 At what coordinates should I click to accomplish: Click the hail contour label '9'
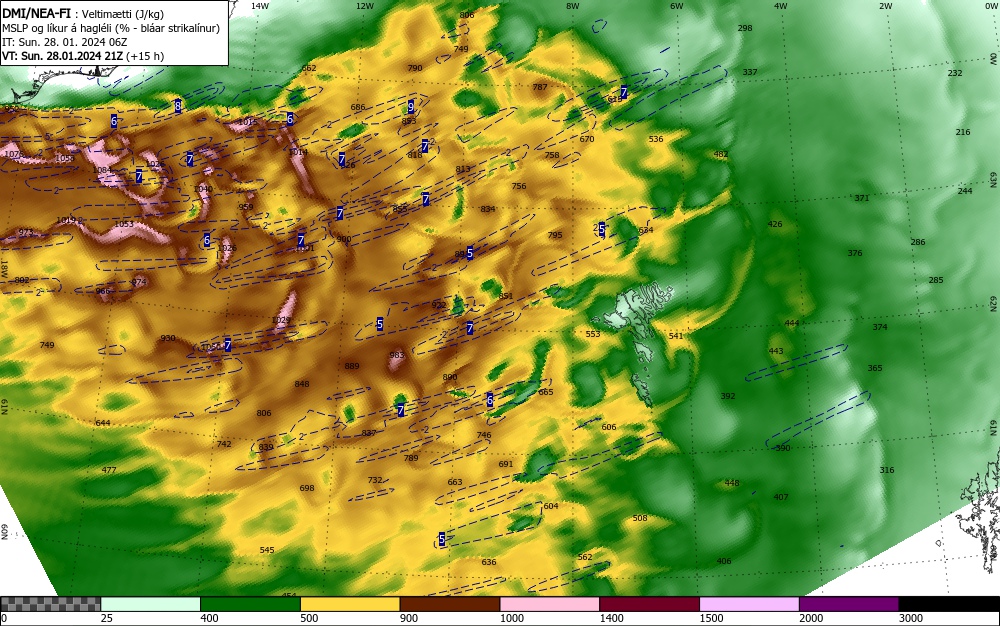(x=411, y=106)
